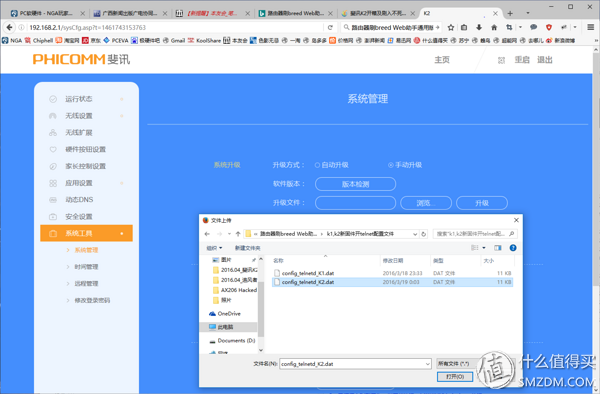The image size is (600, 394).
Task: Click the scroll-down arrow in the dialog navigation pane
Action: pos(261,350)
